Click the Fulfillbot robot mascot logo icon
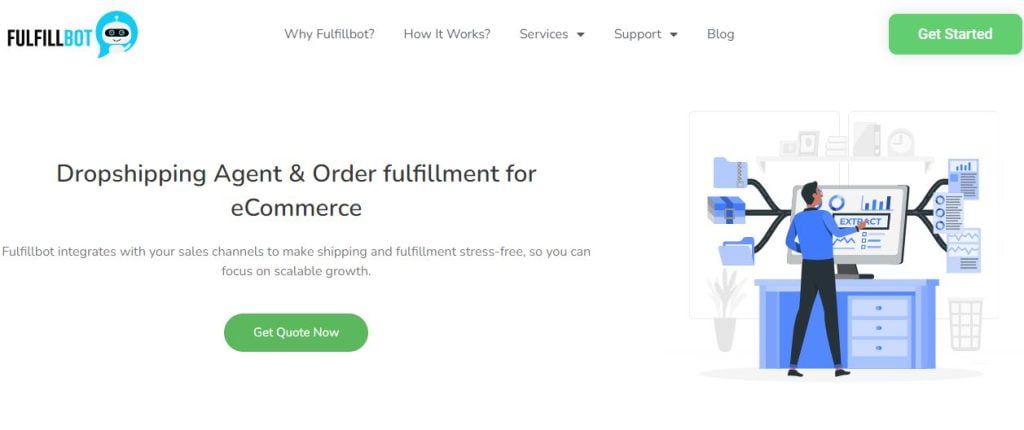 pyautogui.click(x=116, y=33)
